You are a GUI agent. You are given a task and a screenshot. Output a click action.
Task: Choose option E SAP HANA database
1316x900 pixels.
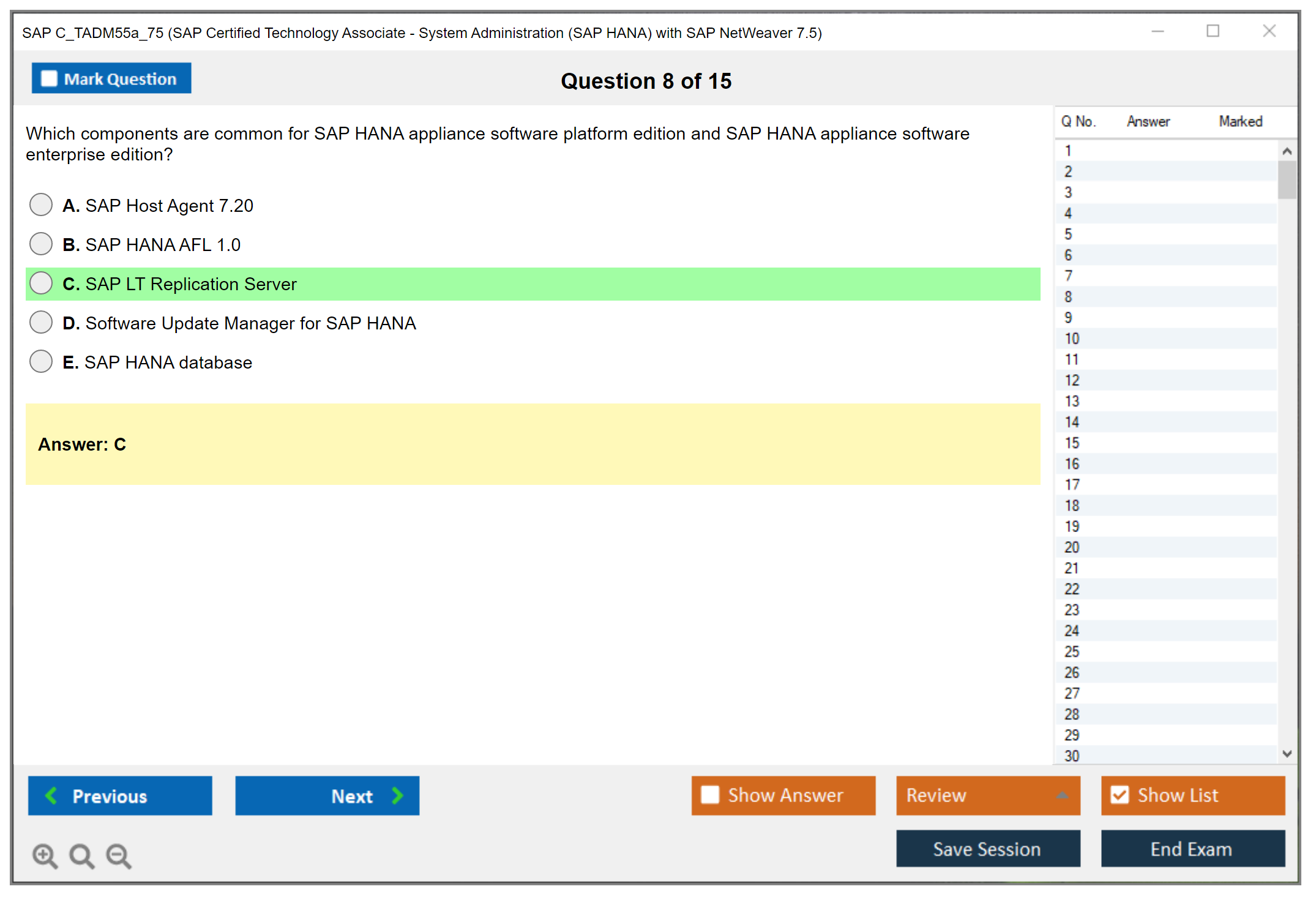pos(41,361)
